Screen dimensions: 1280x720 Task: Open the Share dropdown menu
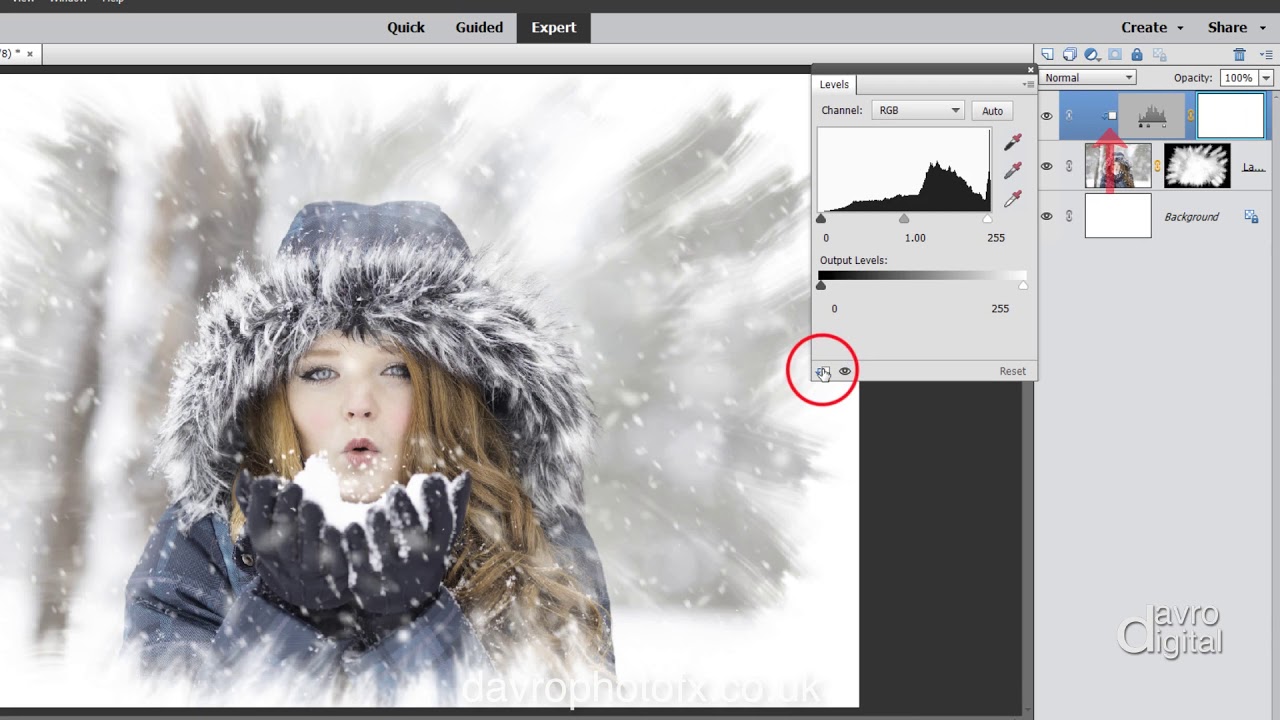[1237, 27]
